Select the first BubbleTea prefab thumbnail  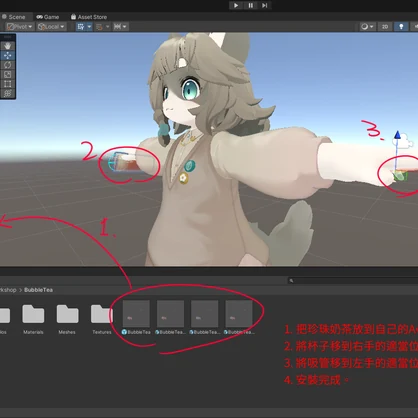click(136, 314)
